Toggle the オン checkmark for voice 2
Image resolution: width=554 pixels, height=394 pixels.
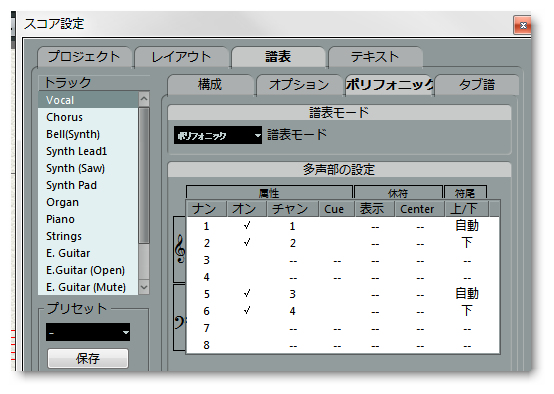pos(247,243)
